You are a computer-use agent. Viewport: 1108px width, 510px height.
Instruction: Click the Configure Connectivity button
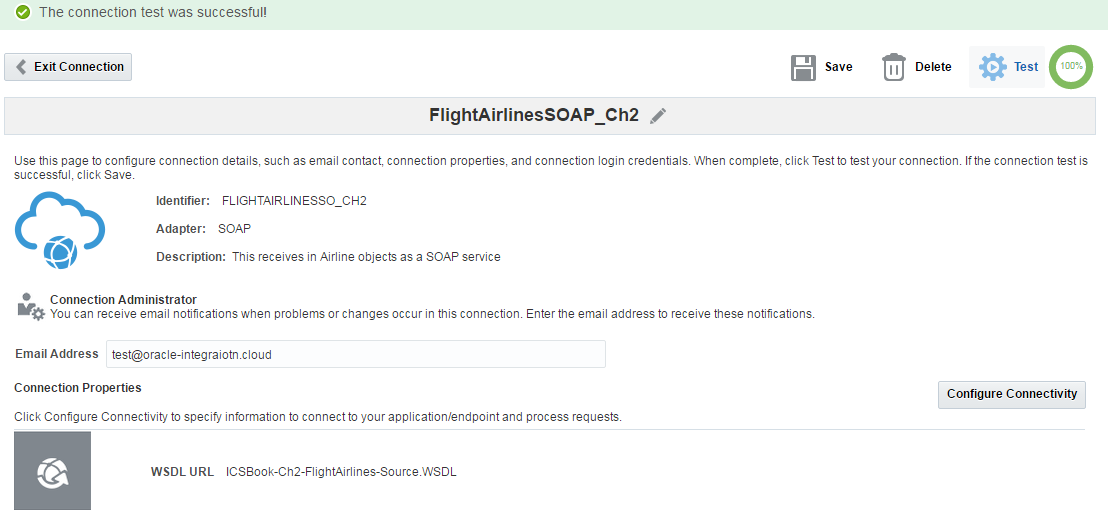pyautogui.click(x=1012, y=394)
